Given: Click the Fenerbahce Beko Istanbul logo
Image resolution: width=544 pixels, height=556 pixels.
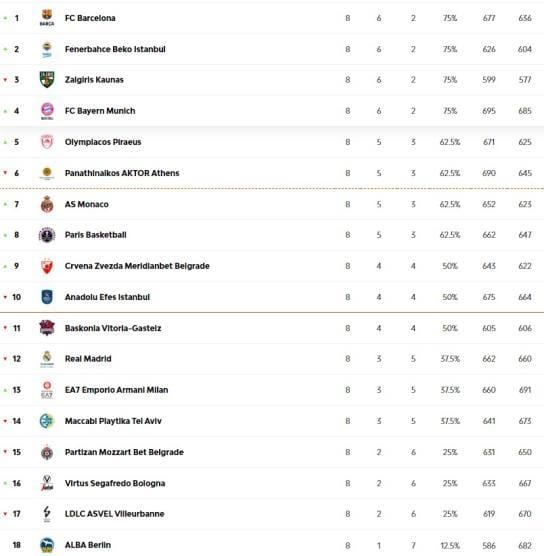Looking at the screenshot, I should [x=47, y=49].
